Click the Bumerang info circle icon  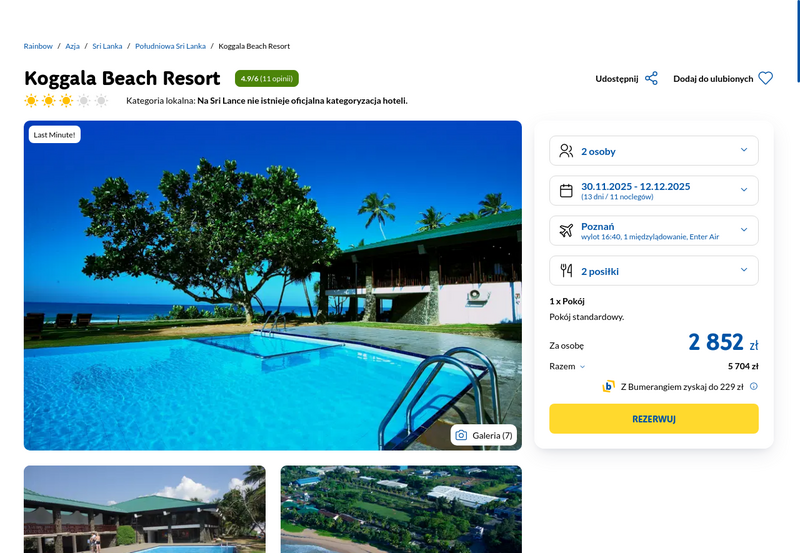pyautogui.click(x=754, y=387)
